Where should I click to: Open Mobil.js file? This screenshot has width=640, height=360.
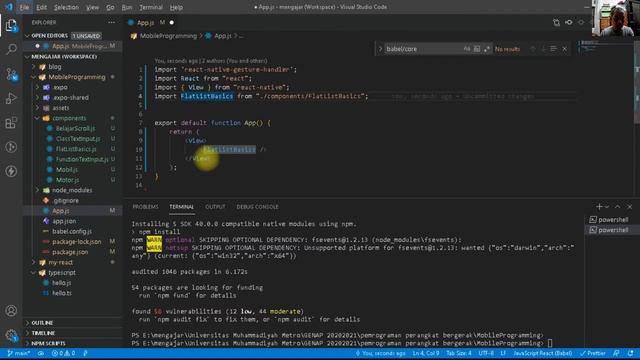(x=67, y=169)
